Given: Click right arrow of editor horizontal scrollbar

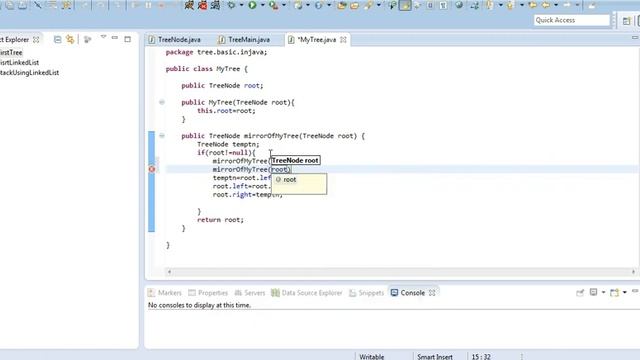Looking at the screenshot, I should coord(633,272).
